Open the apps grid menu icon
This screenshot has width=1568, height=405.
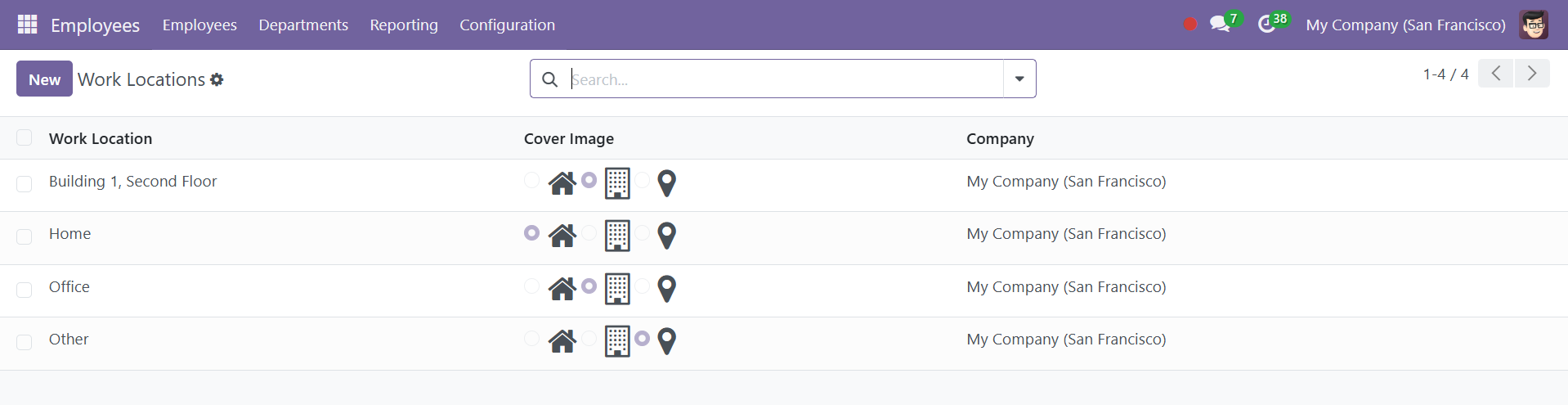(28, 25)
